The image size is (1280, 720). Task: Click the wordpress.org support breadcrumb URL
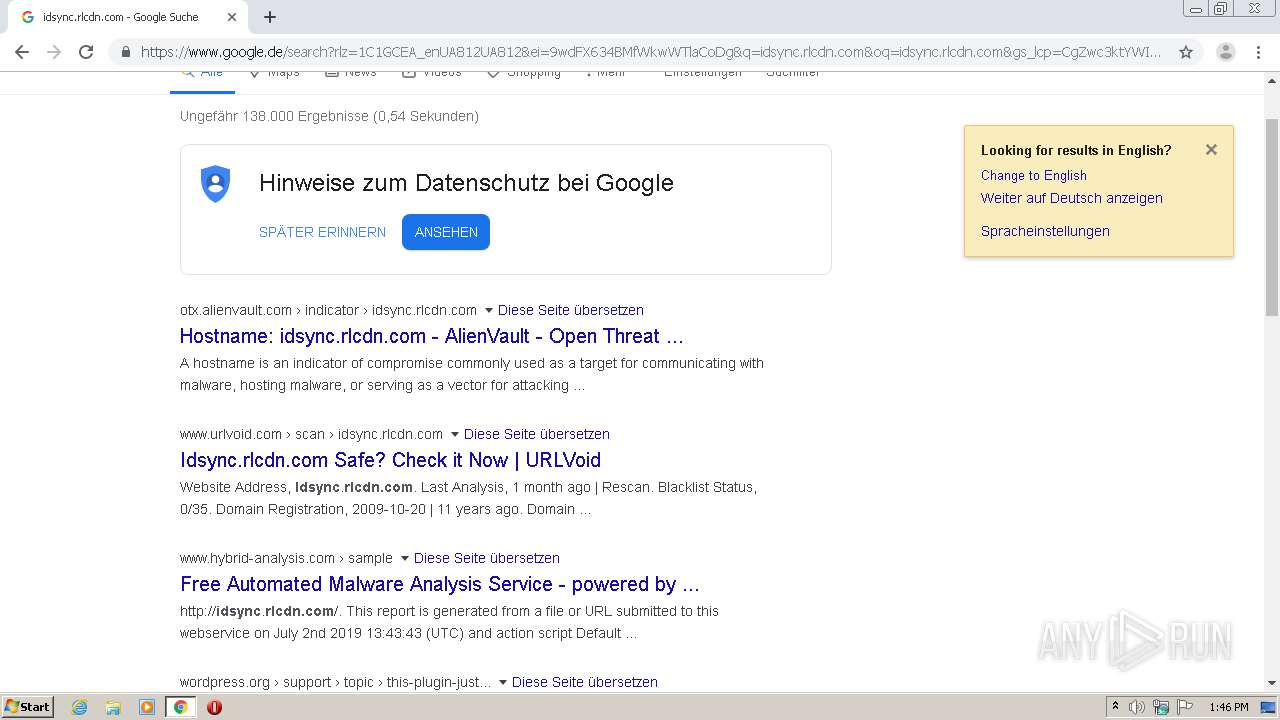click(x=335, y=682)
